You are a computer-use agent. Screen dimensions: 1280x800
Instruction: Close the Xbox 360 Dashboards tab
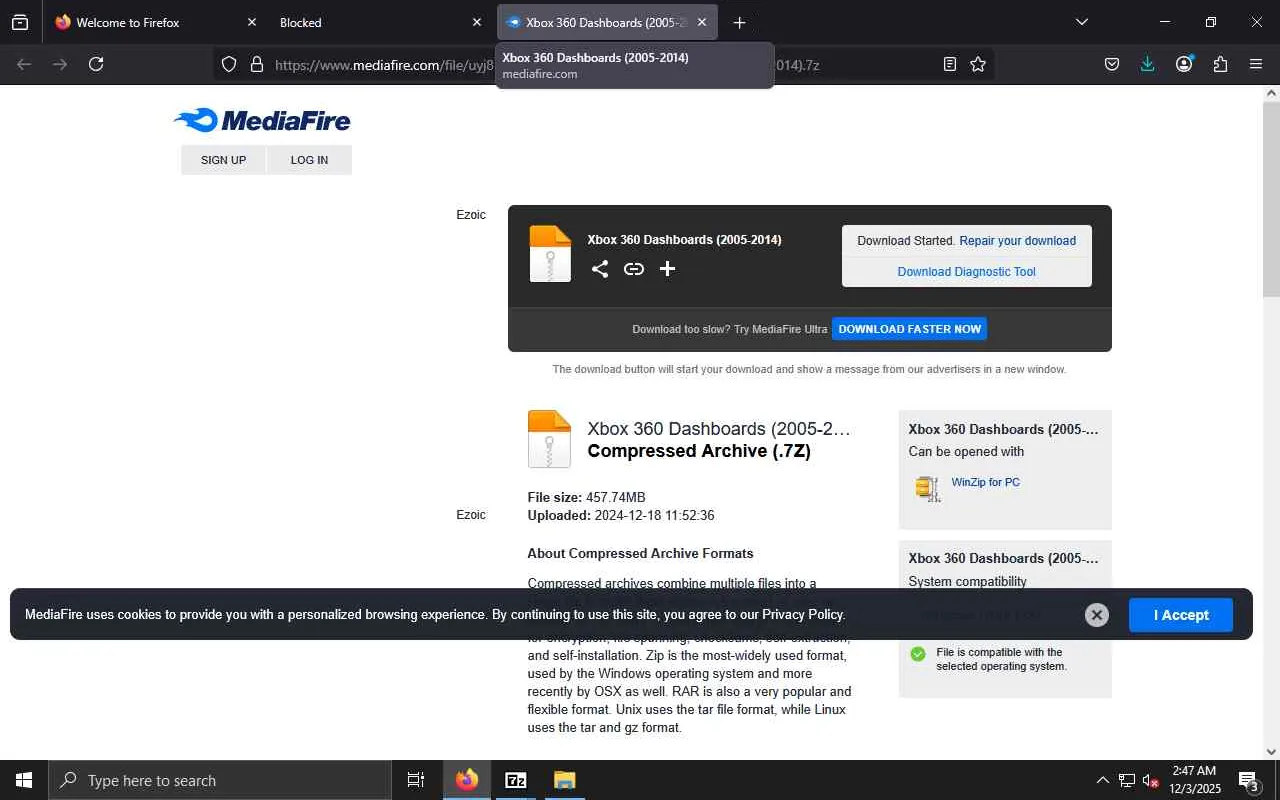(702, 22)
